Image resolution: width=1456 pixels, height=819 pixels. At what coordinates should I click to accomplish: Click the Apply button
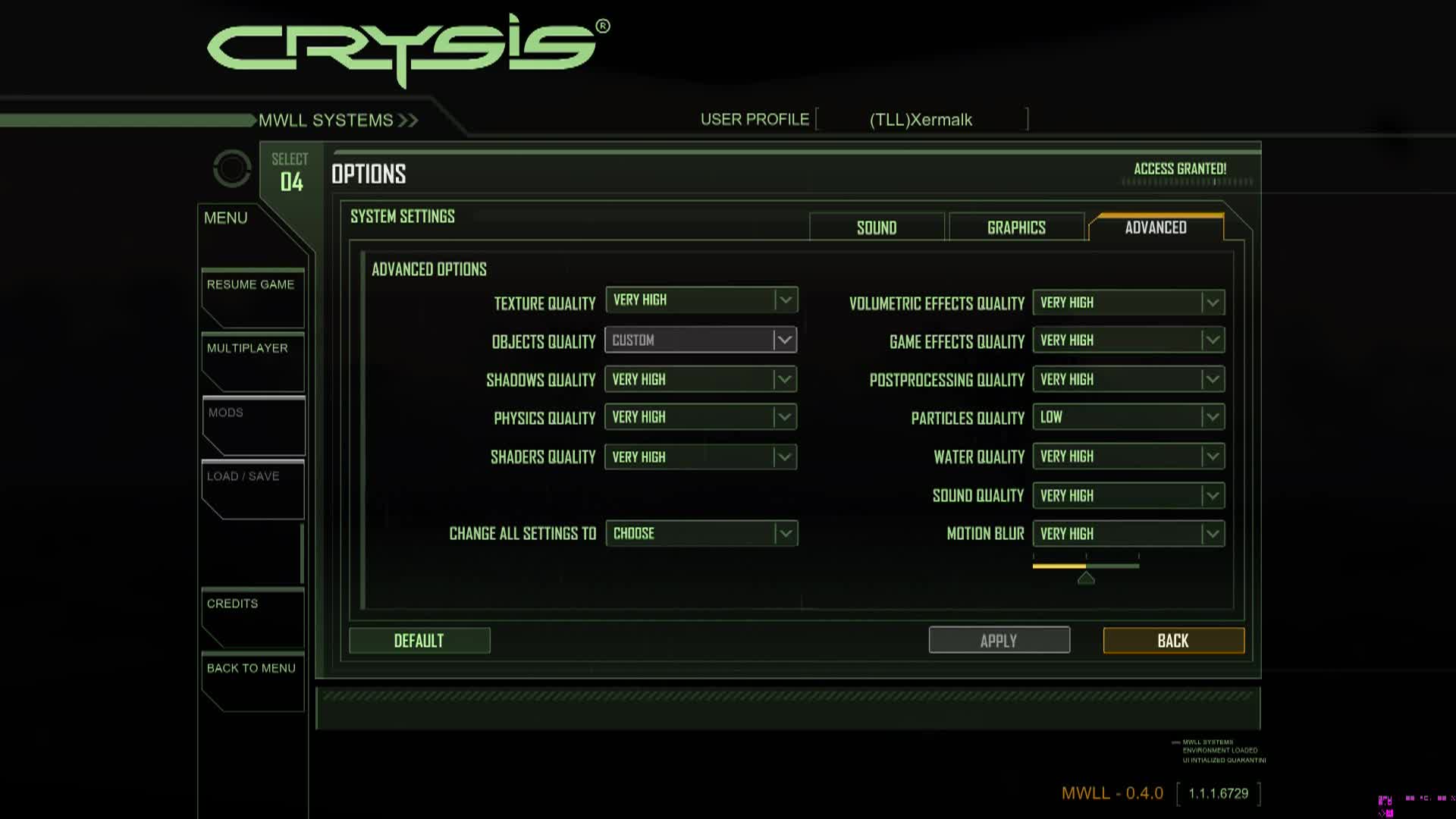[999, 641]
